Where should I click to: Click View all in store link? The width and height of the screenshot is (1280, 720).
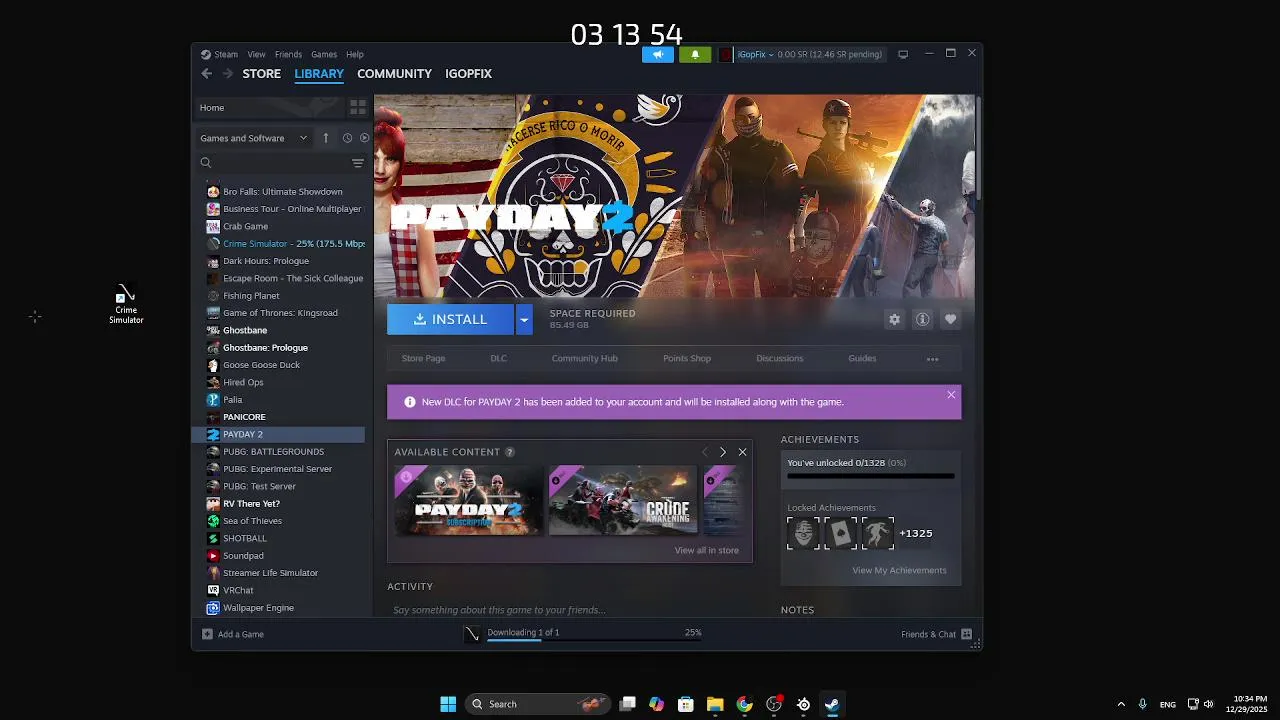(x=706, y=550)
